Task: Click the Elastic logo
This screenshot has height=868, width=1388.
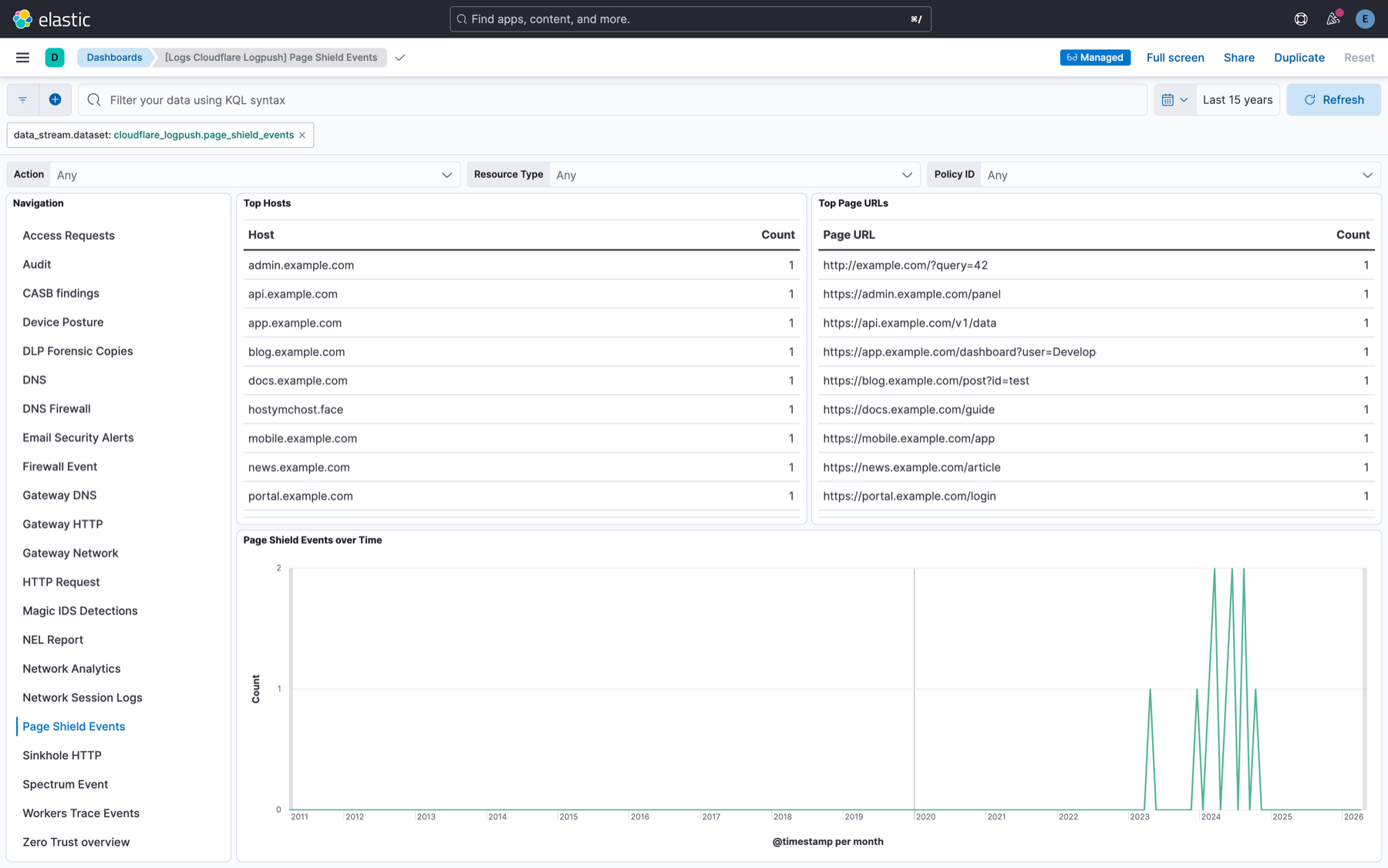Action: pos(52,19)
